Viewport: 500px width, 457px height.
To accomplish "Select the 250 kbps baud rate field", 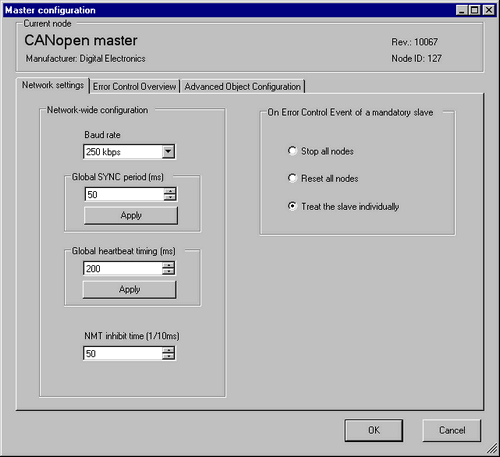I will (x=129, y=152).
